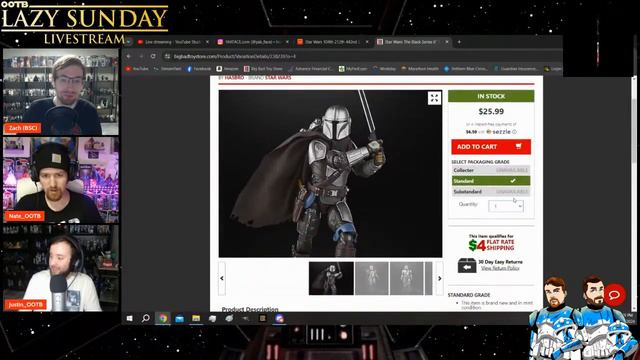Expand the product image to fullscreen

pyautogui.click(x=434, y=98)
